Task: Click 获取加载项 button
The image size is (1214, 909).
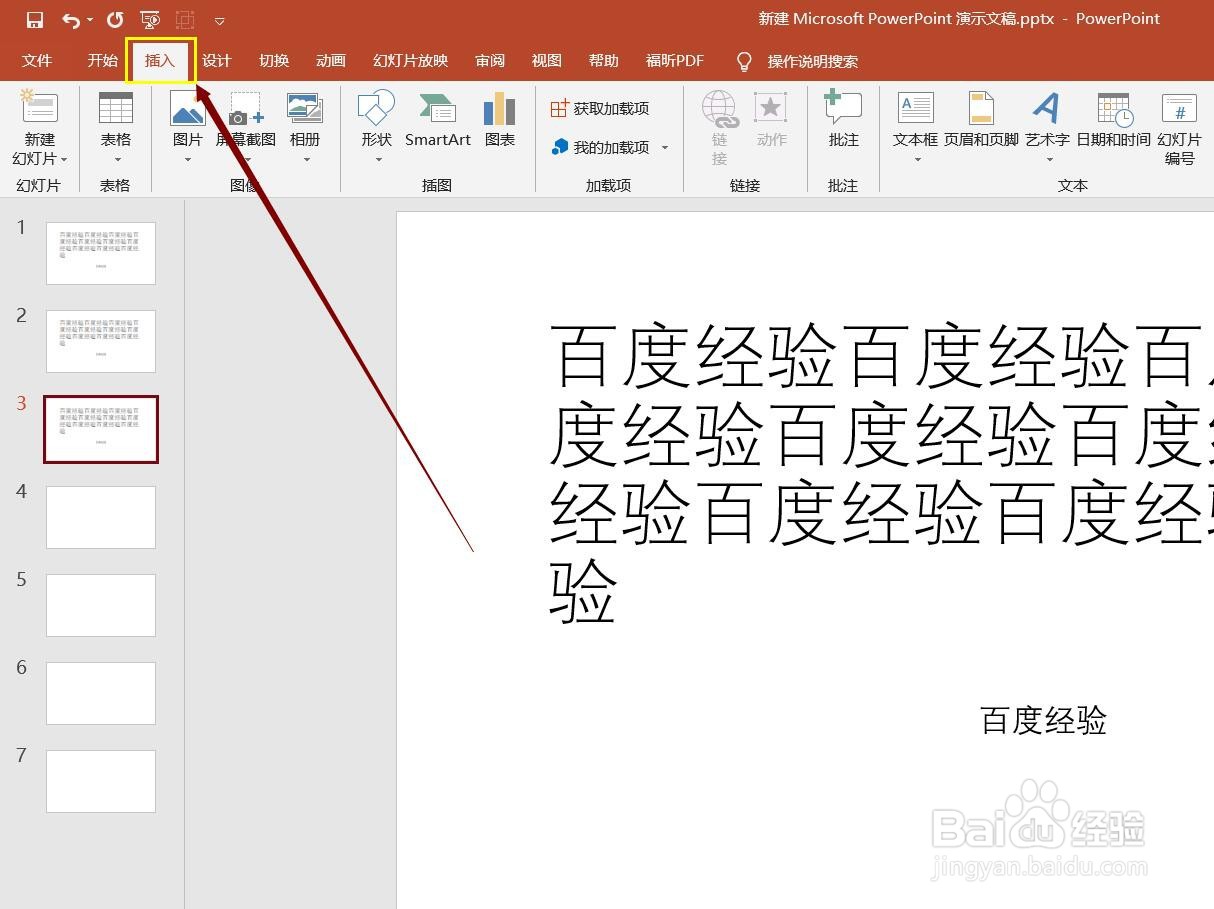Action: (x=600, y=108)
